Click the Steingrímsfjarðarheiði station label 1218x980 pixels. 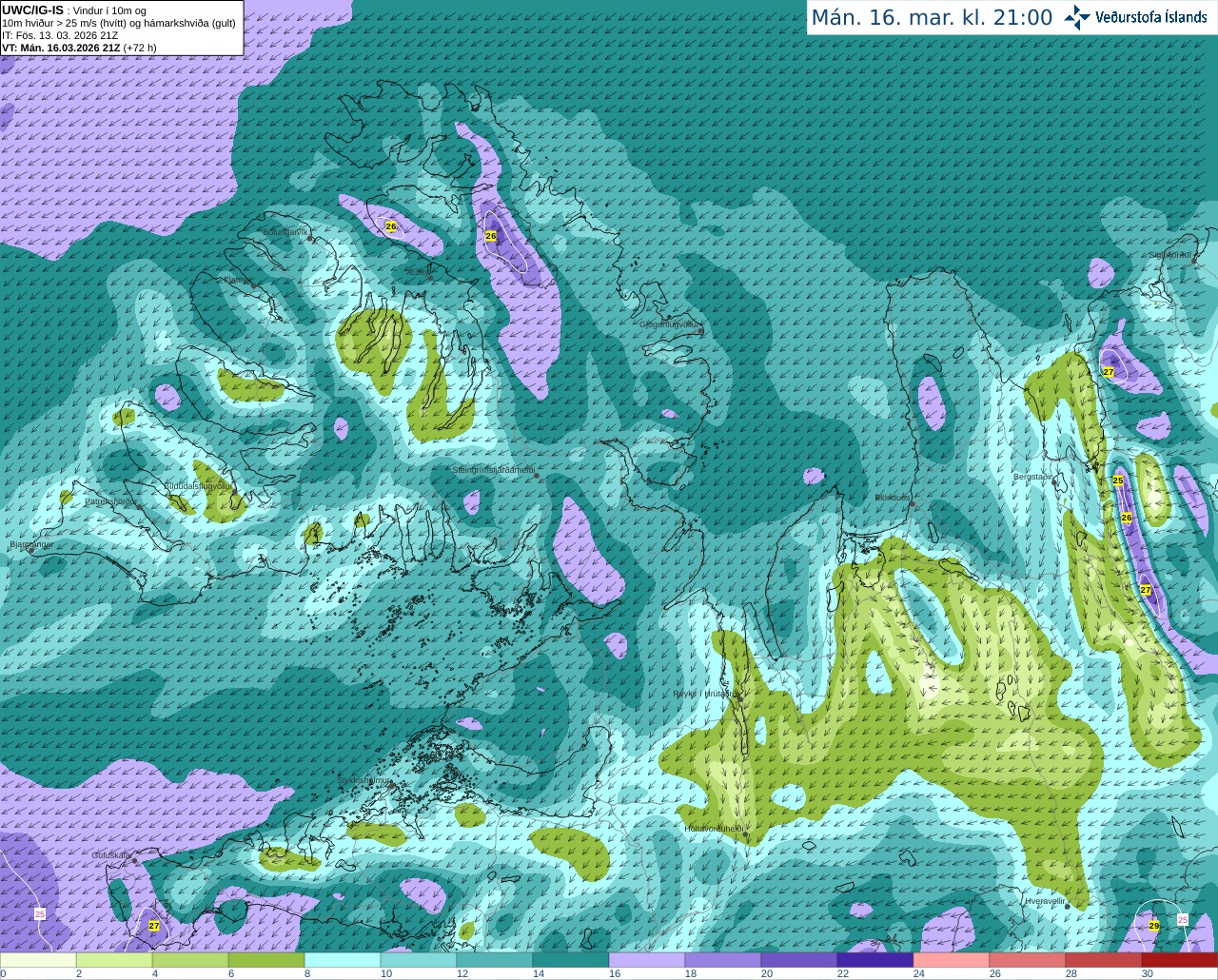pyautogui.click(x=493, y=470)
